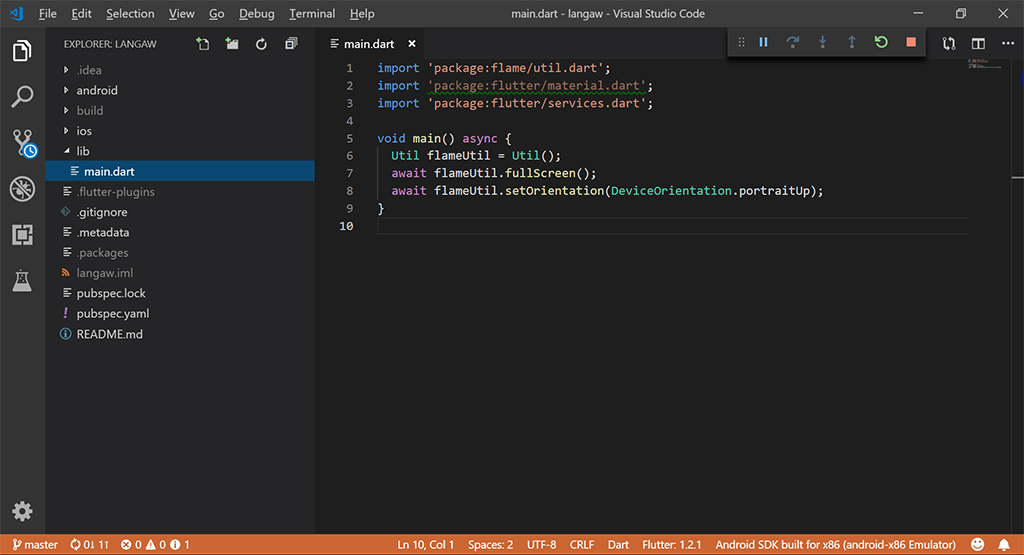Click the New File icon in explorer
Screen dimensions: 1024x555
pos(203,43)
